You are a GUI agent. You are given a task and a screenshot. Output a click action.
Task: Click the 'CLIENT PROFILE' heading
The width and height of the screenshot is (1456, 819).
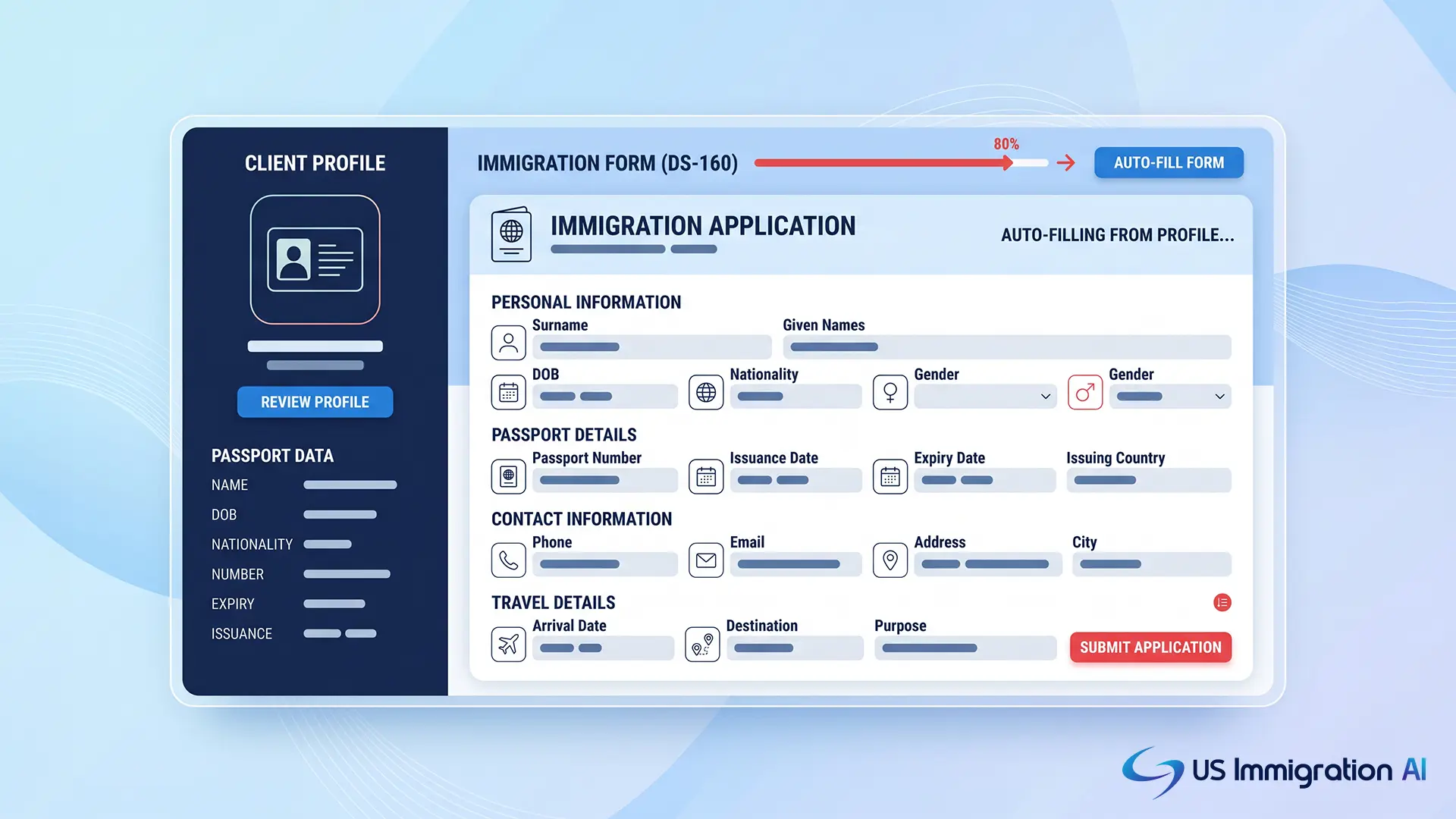click(x=315, y=163)
